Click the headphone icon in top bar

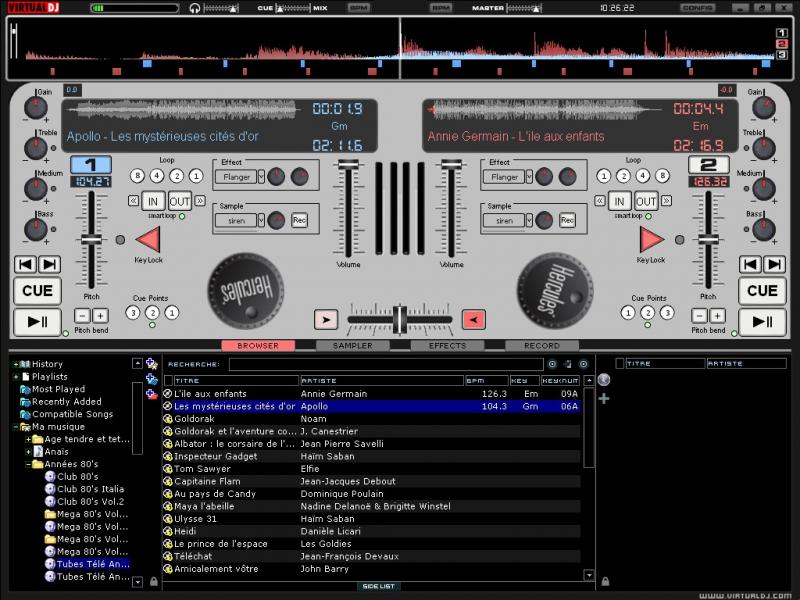point(194,8)
